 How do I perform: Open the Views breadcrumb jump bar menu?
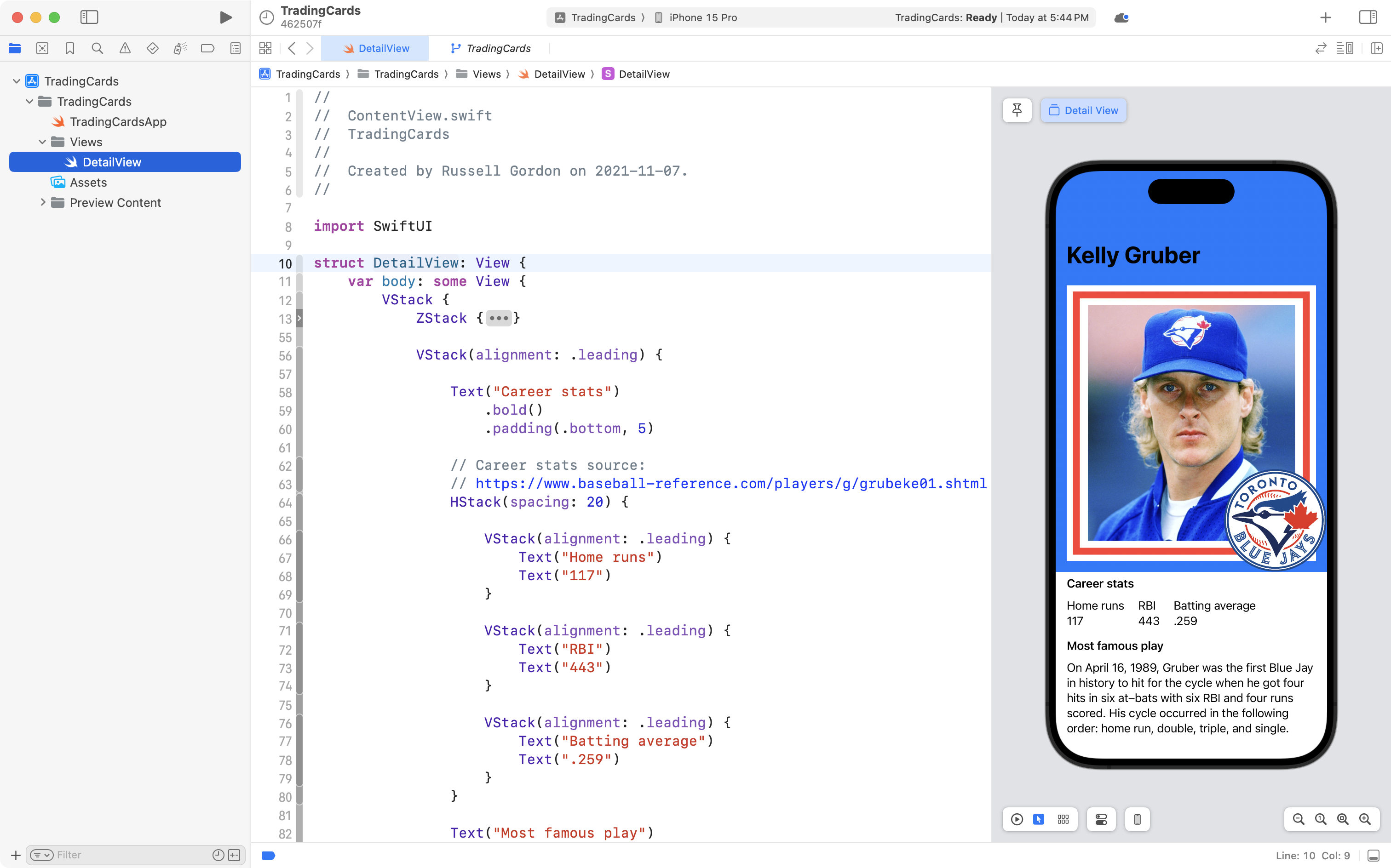point(488,74)
